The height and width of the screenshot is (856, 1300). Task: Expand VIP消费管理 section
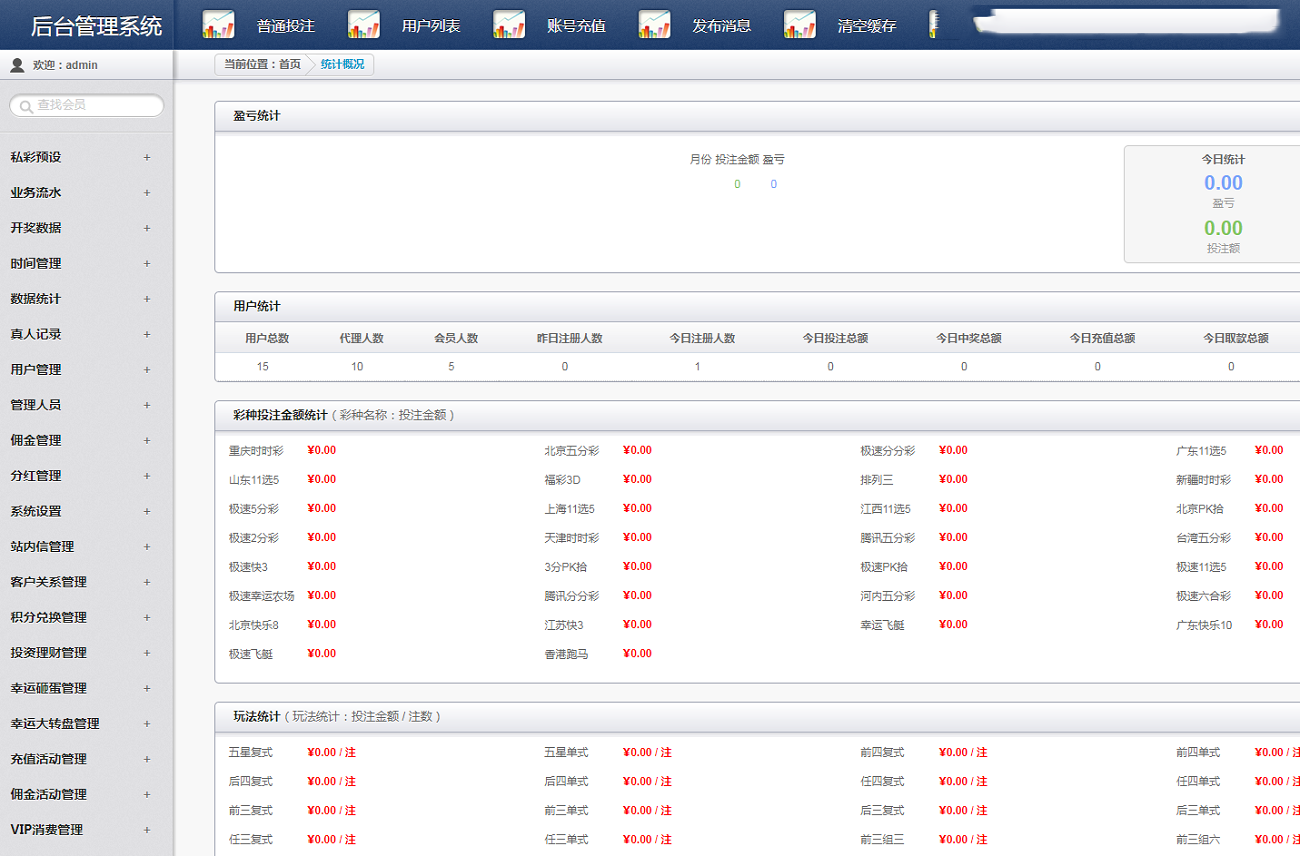point(146,830)
